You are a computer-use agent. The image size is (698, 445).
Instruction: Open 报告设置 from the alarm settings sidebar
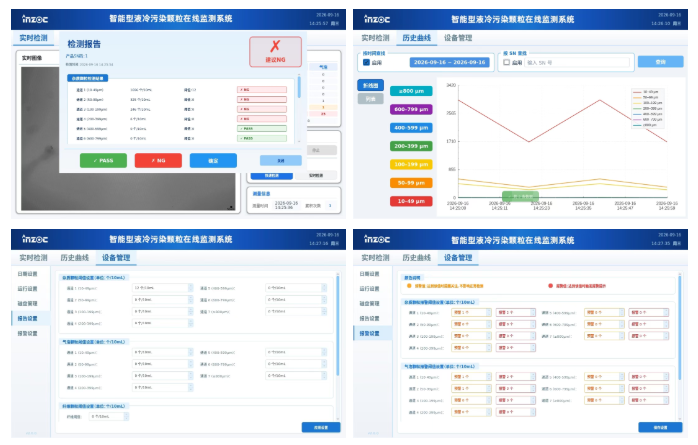click(x=369, y=318)
